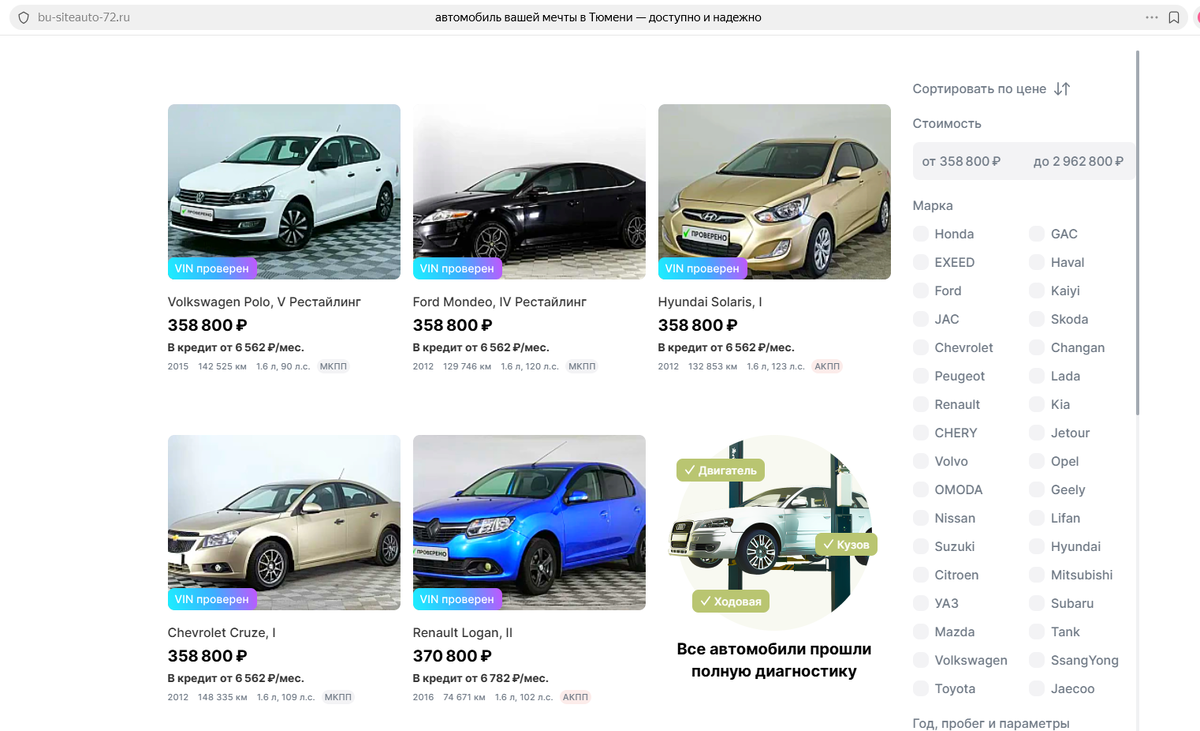Check the GAC brand filter
This screenshot has width=1200, height=731.
click(1036, 234)
